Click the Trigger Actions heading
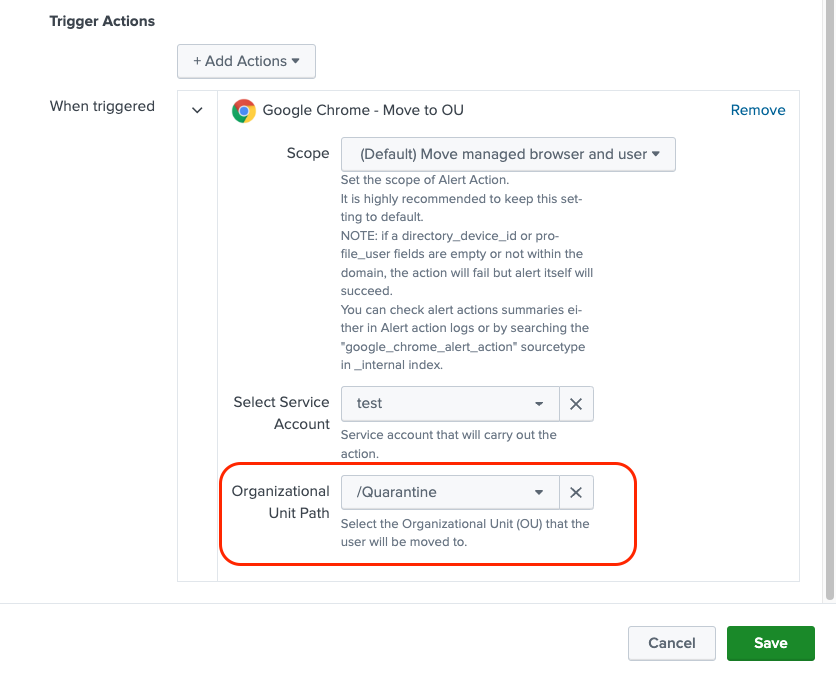 tap(102, 21)
